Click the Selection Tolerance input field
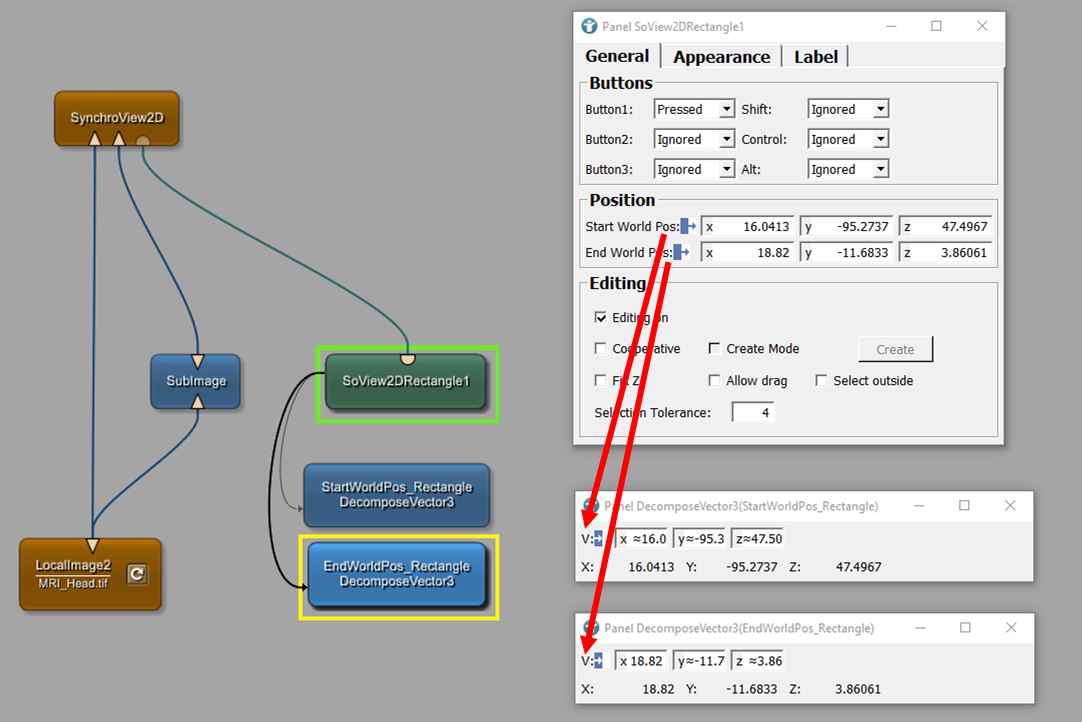Viewport: 1082px width, 722px height. [753, 412]
